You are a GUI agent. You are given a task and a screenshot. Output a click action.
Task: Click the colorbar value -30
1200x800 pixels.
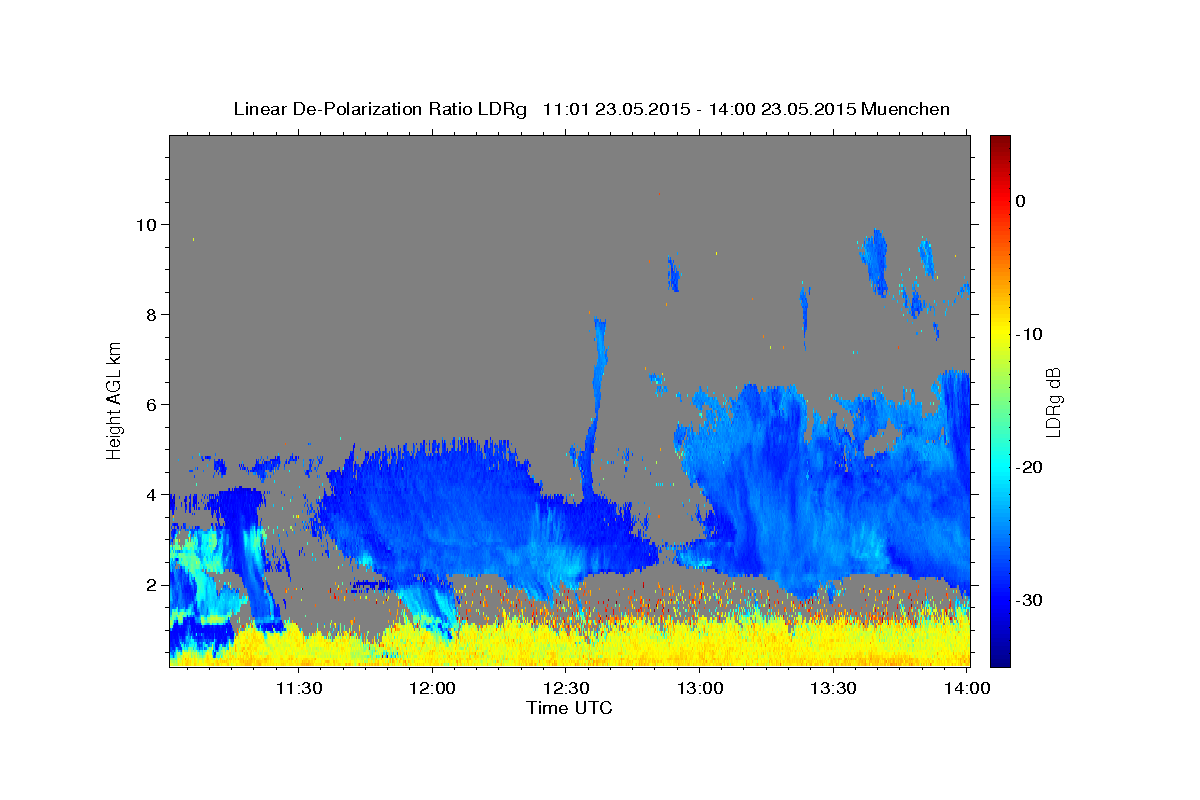[1029, 600]
